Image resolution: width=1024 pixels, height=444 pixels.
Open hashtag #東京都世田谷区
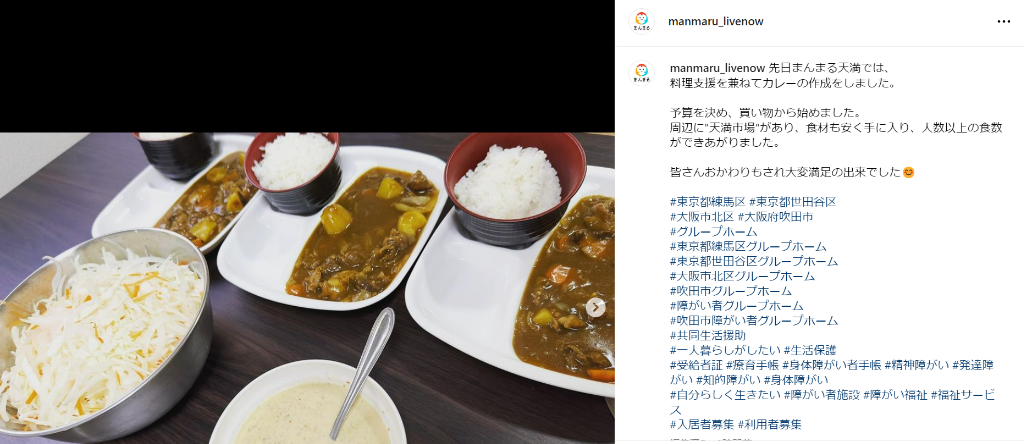click(x=793, y=202)
